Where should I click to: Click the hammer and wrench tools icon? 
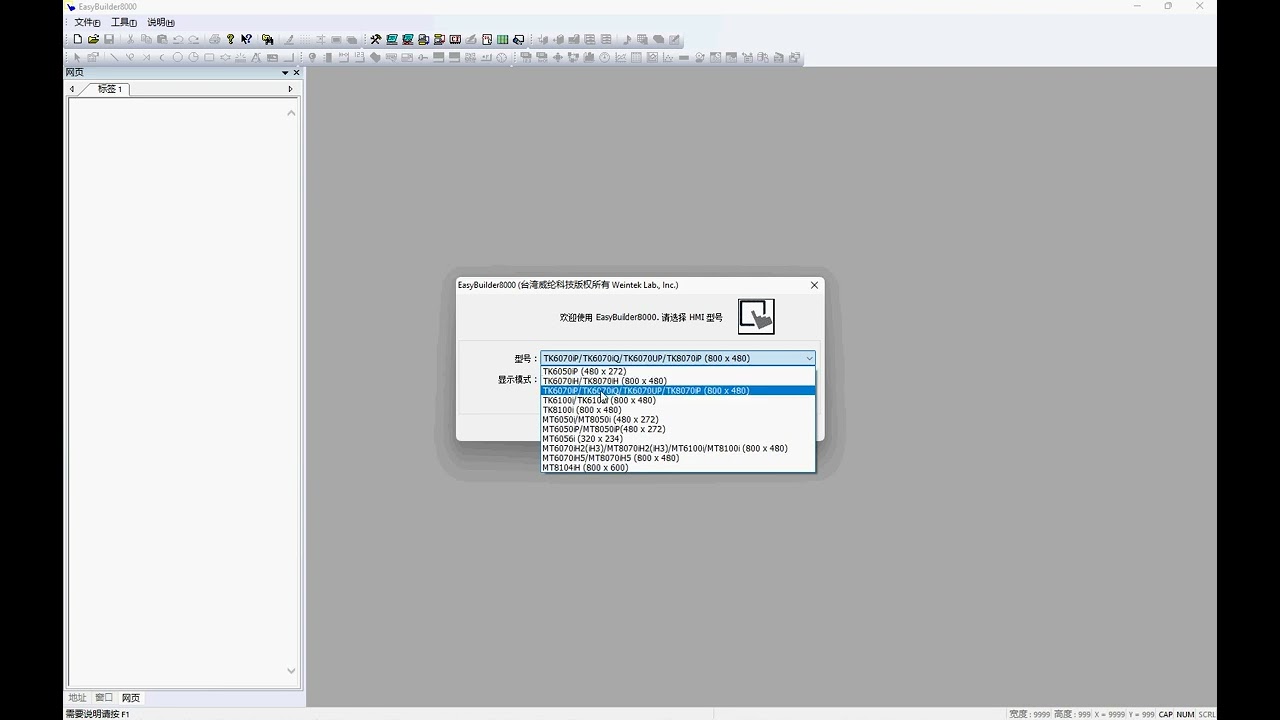375,39
